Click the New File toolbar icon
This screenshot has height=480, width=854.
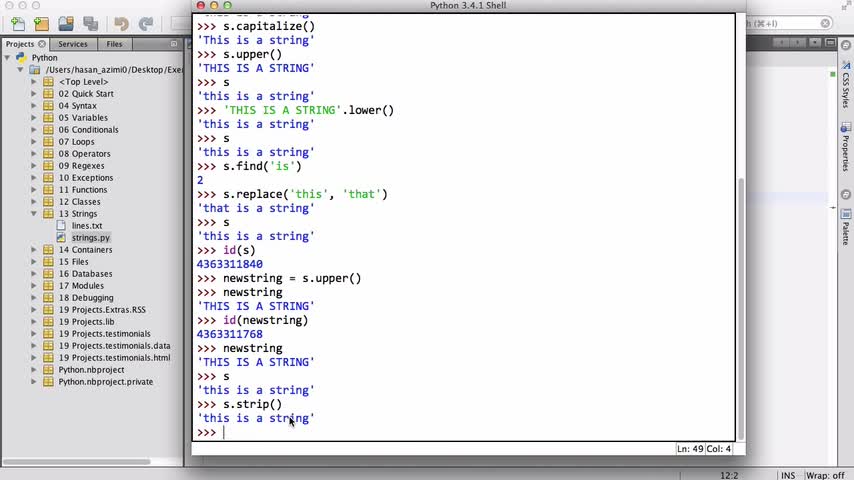(x=17, y=23)
